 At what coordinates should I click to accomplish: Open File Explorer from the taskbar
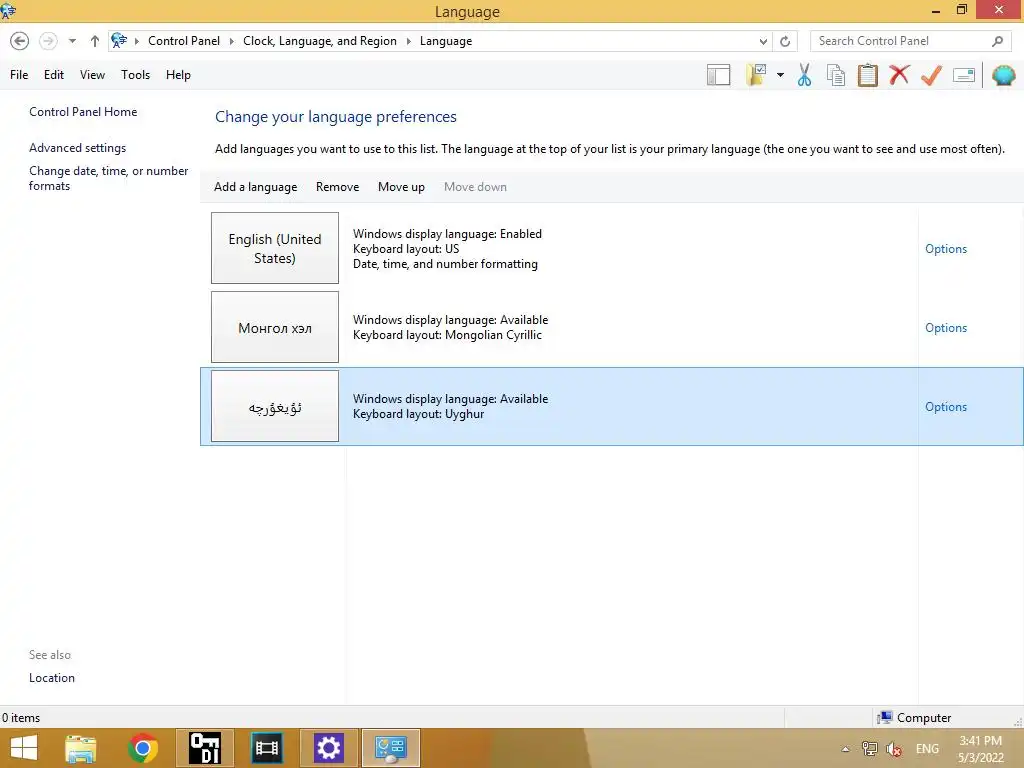pos(81,748)
